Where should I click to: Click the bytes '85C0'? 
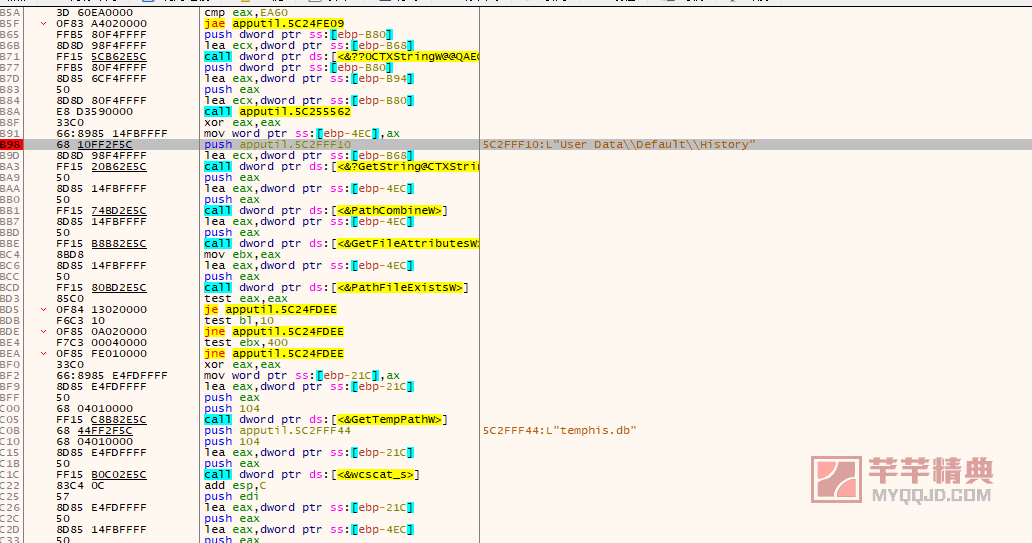pyautogui.click(x=70, y=298)
